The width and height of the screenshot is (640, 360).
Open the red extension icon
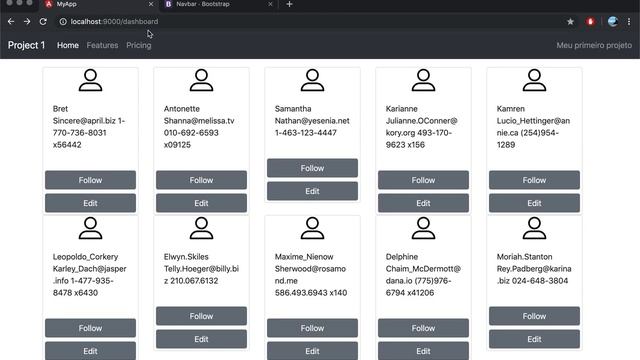[x=590, y=21]
